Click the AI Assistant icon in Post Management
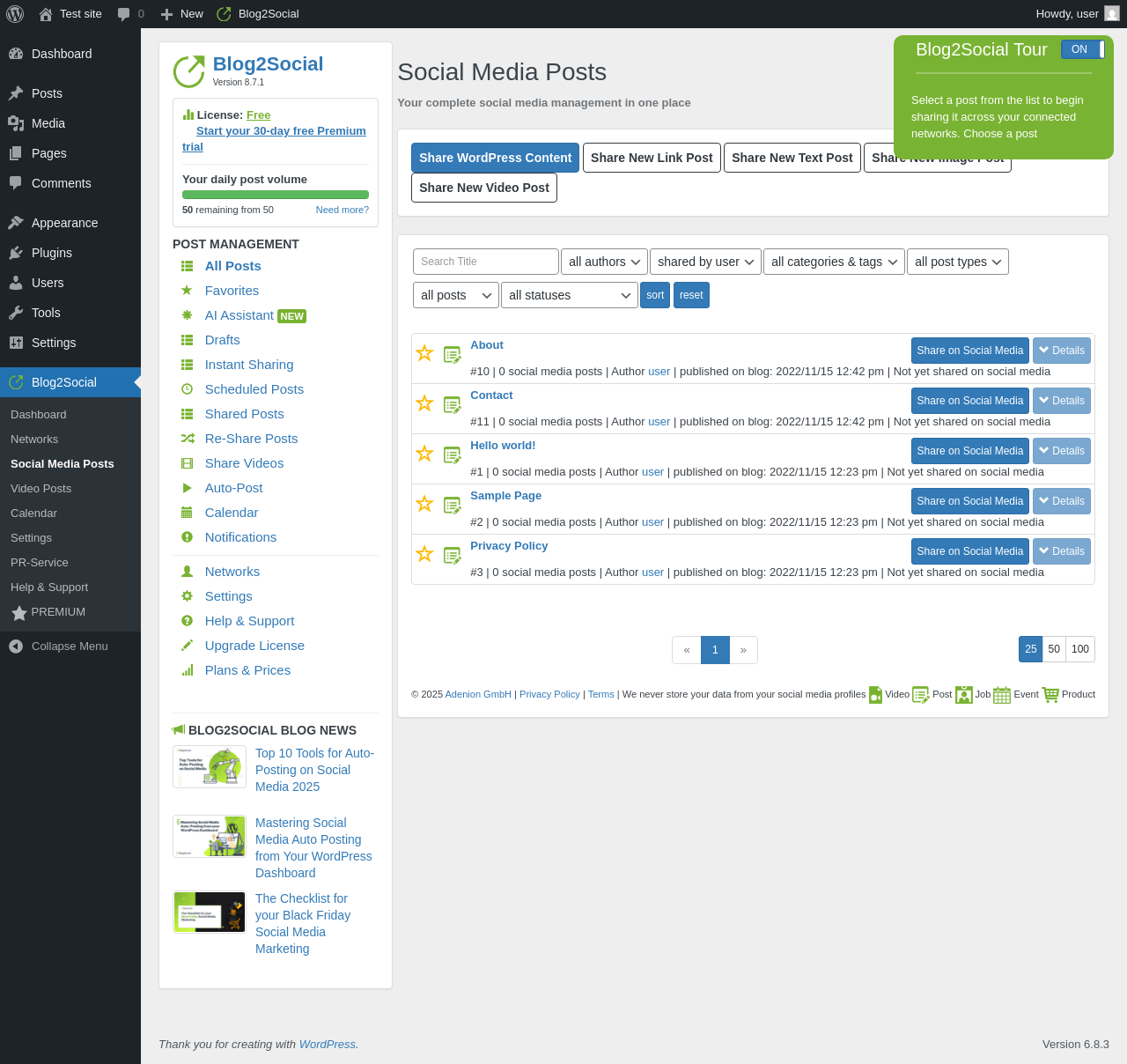The height and width of the screenshot is (1064, 1127). (187, 315)
